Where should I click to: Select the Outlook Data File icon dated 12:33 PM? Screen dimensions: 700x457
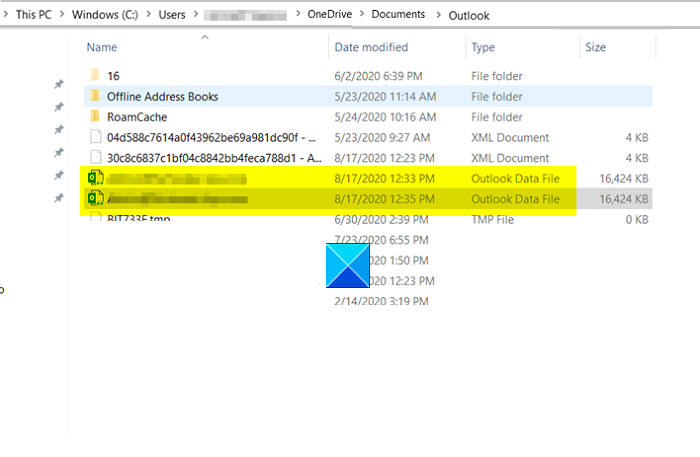[x=96, y=178]
